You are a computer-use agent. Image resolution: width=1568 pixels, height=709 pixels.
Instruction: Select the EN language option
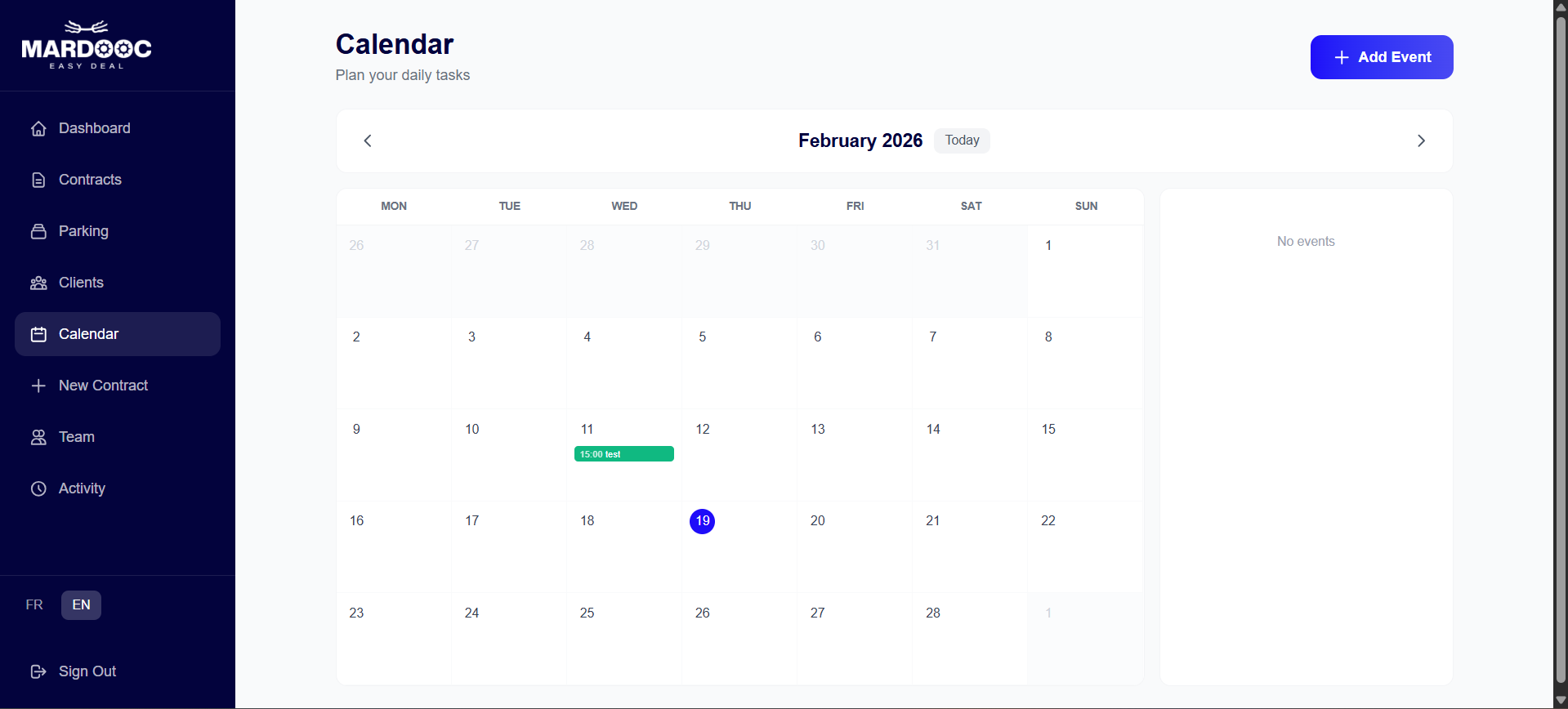[x=81, y=605]
